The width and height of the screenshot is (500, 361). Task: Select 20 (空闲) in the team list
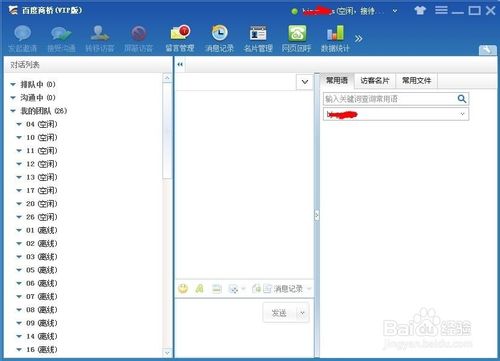click(42, 204)
